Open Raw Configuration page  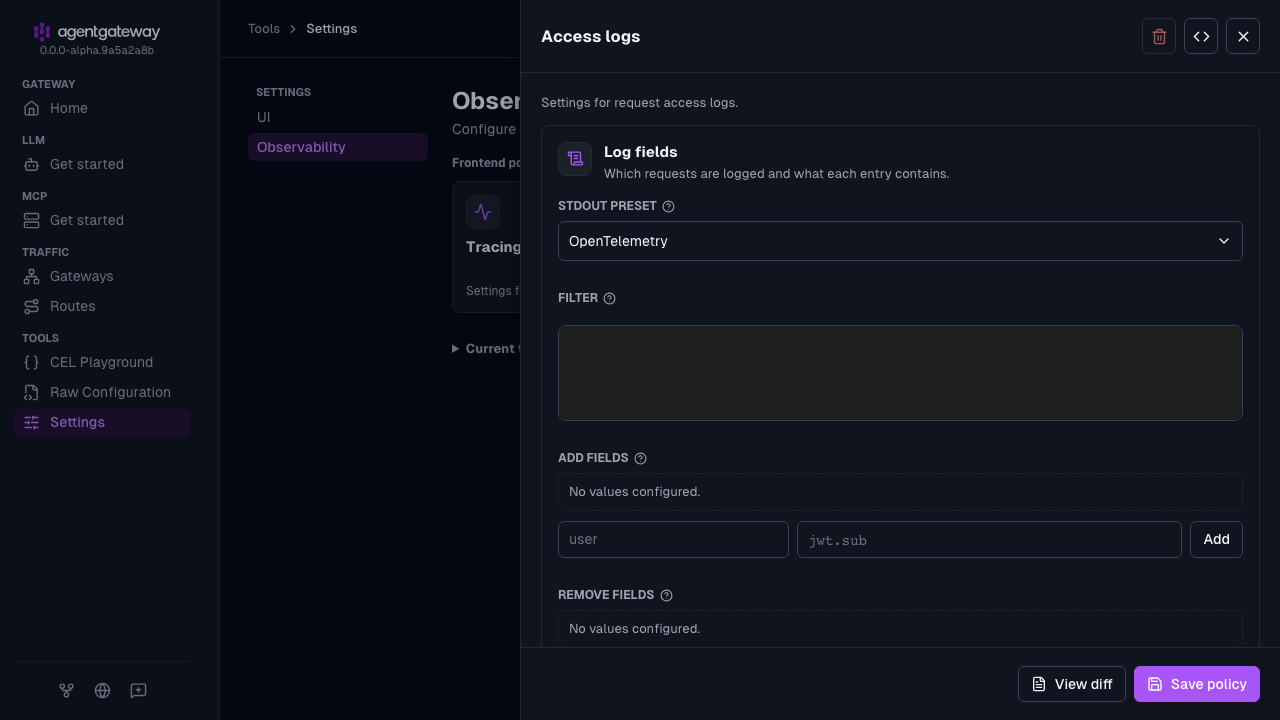[x=101, y=392]
